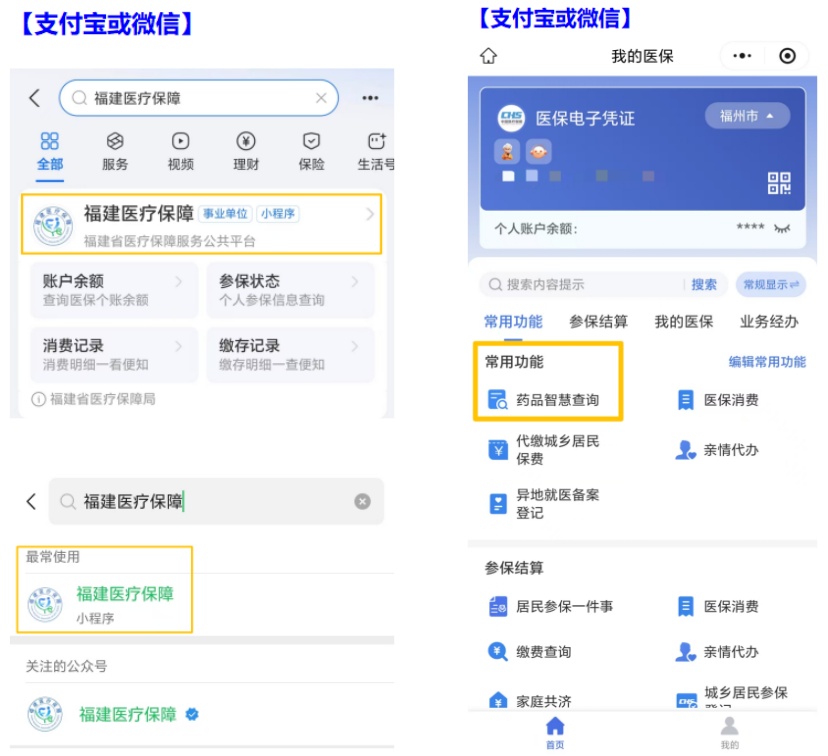Open 异地就医备案登记
828x756 pixels.
click(x=544, y=504)
